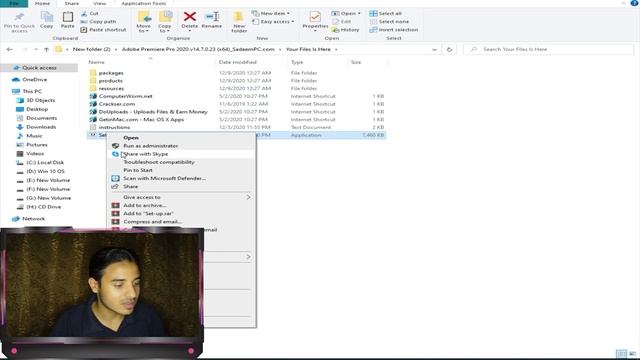The height and width of the screenshot is (360, 640).
Task: Click Copy path in ribbon
Action: click(x=98, y=22)
